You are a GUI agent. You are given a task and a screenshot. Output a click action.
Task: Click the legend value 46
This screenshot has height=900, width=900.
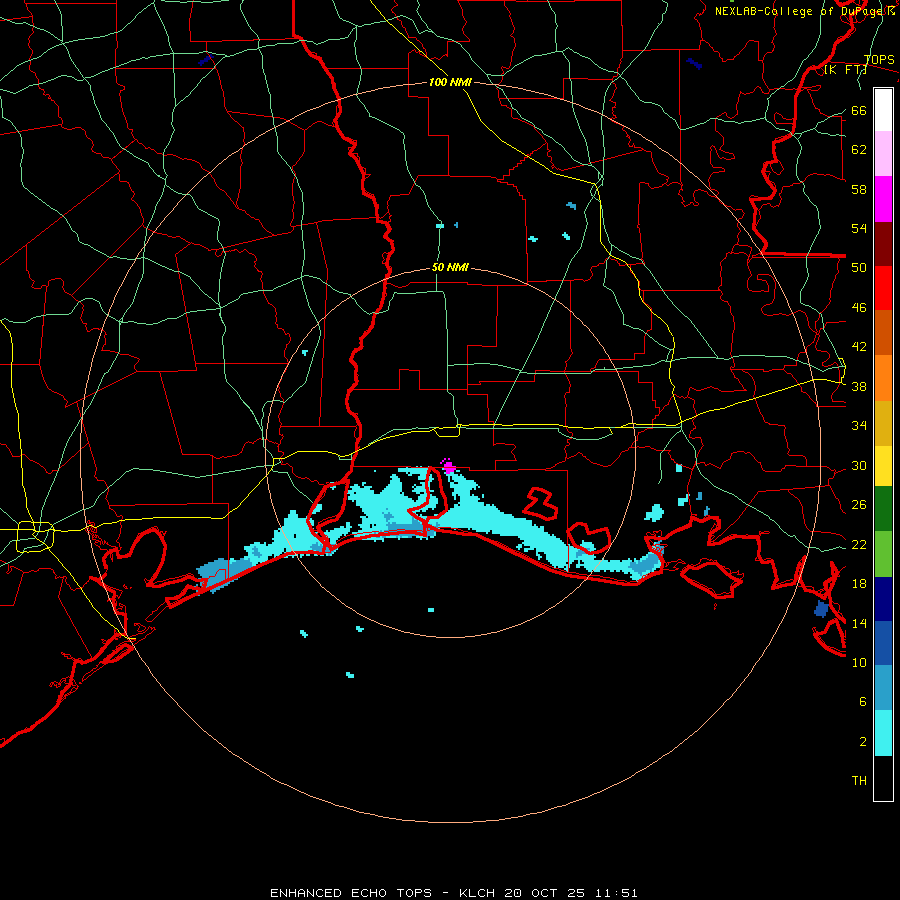[x=859, y=308]
